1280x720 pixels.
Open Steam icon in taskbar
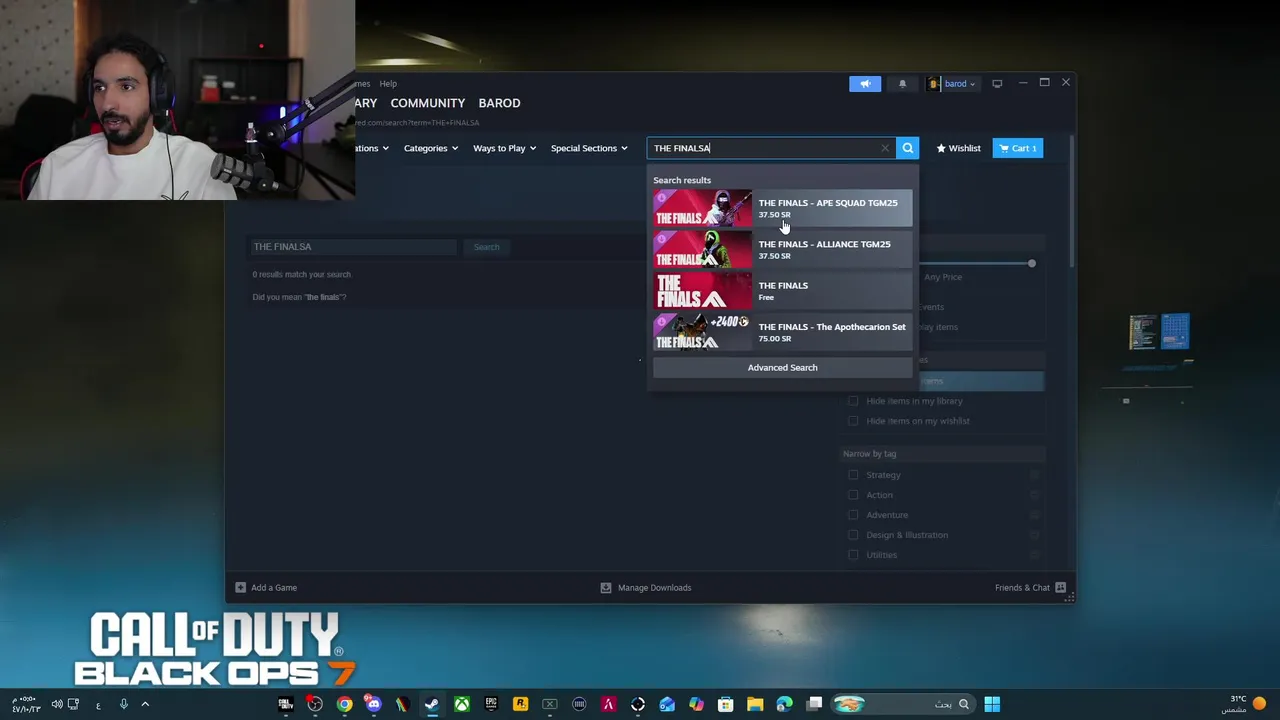point(432,704)
